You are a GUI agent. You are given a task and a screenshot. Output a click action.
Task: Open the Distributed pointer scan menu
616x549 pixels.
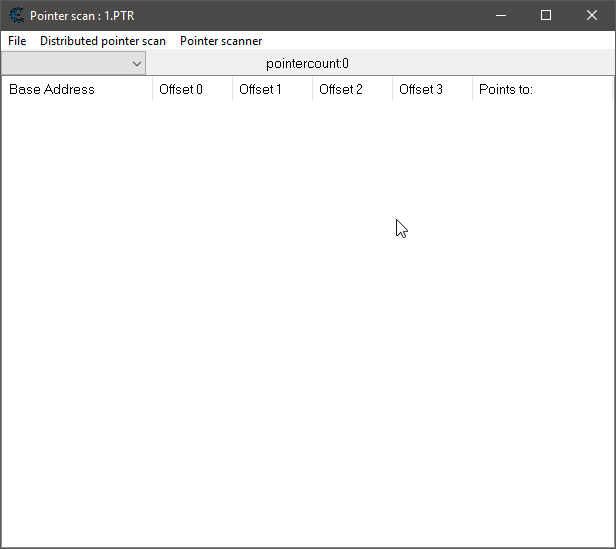click(103, 41)
